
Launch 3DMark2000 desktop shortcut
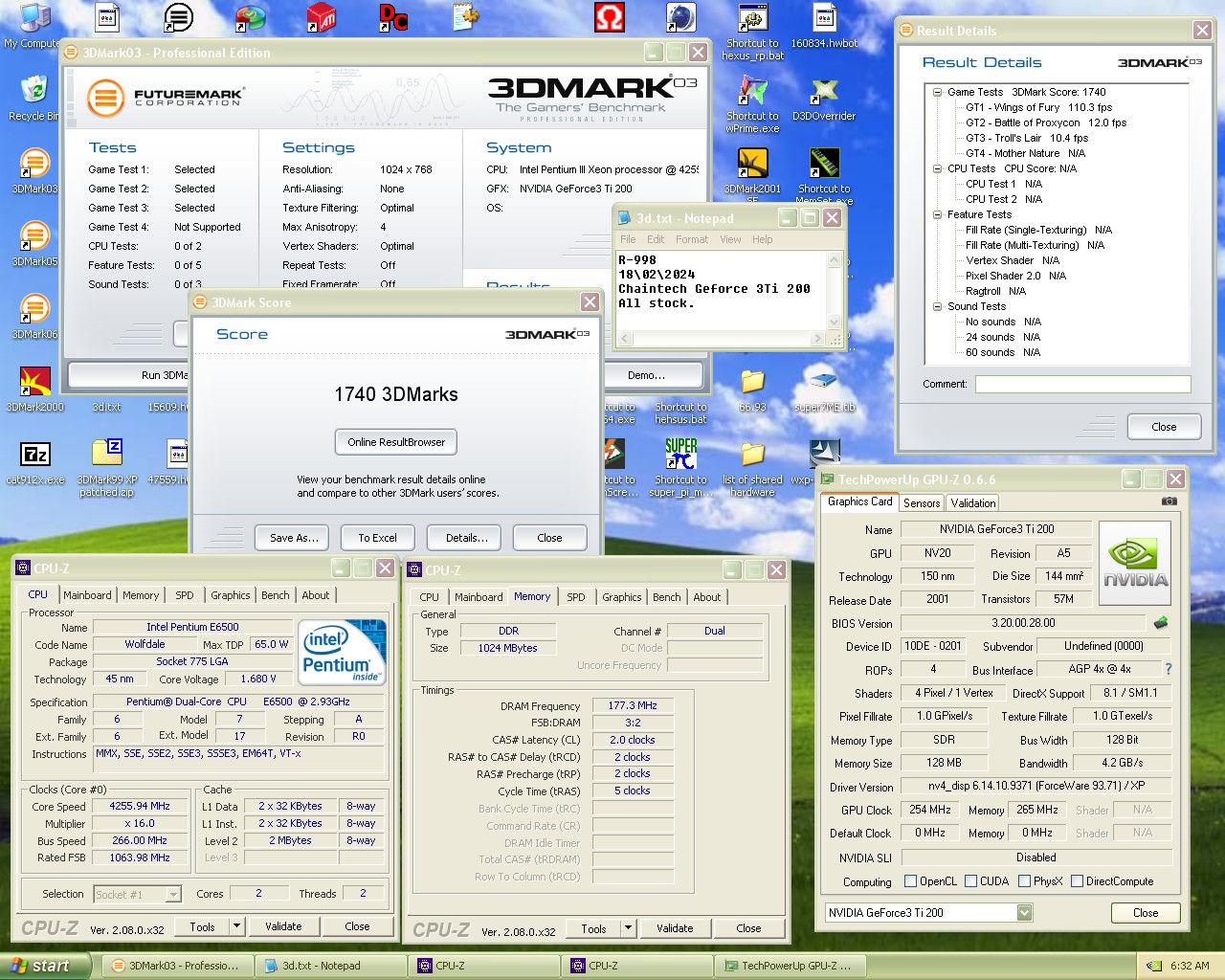[34, 381]
